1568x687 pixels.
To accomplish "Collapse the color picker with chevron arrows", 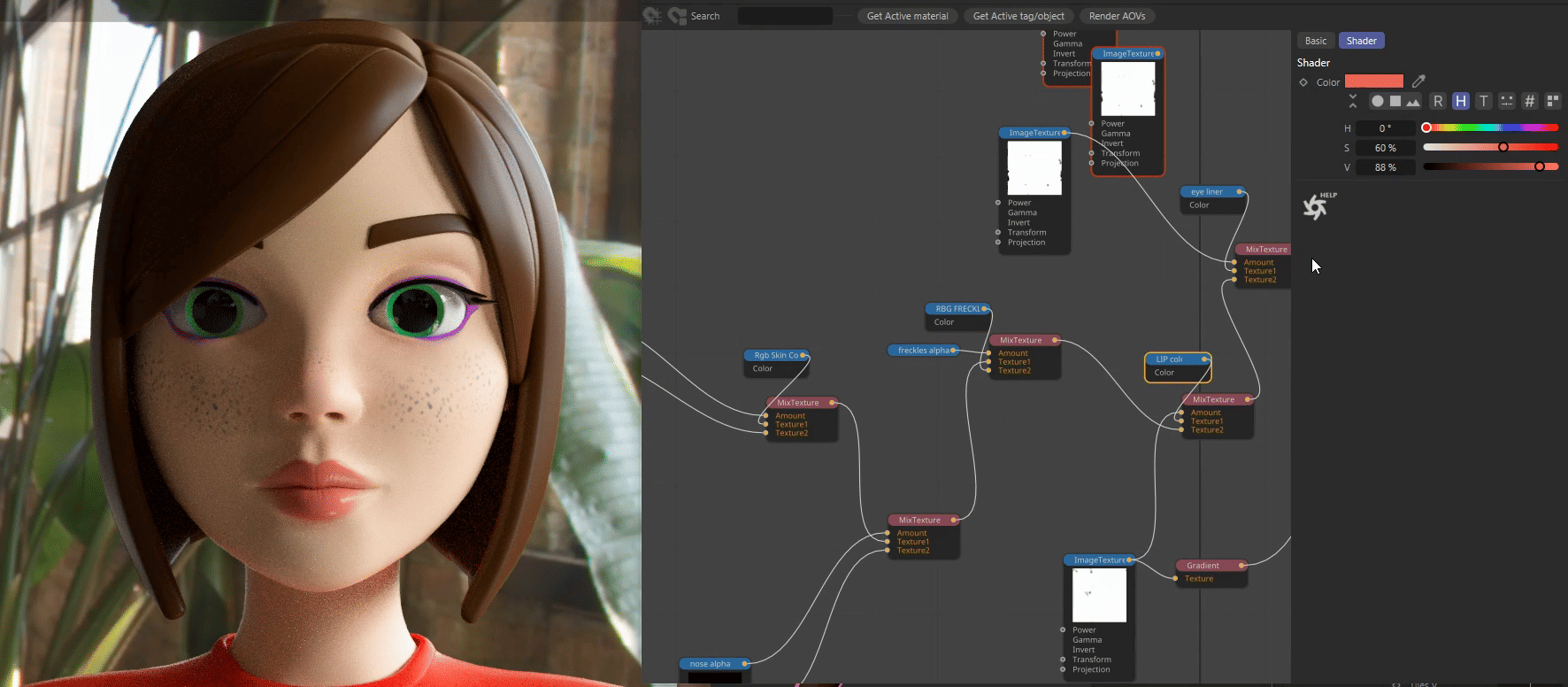I will click(x=1352, y=102).
